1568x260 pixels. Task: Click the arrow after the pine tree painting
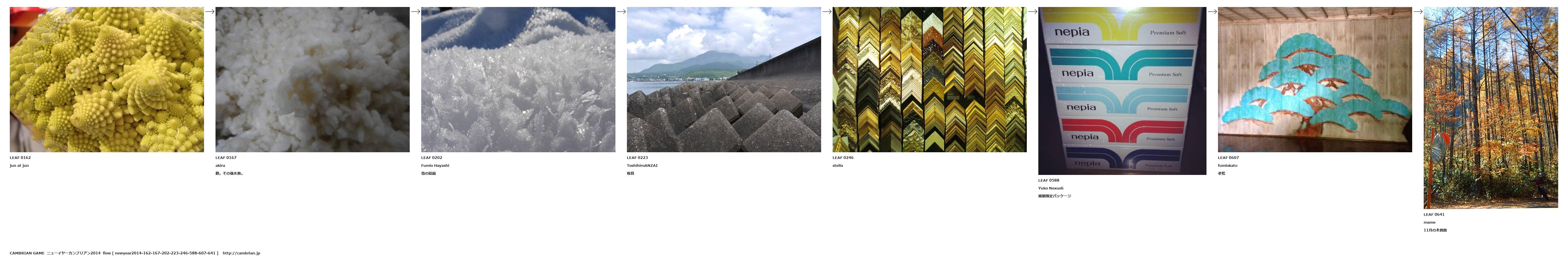1418,11
